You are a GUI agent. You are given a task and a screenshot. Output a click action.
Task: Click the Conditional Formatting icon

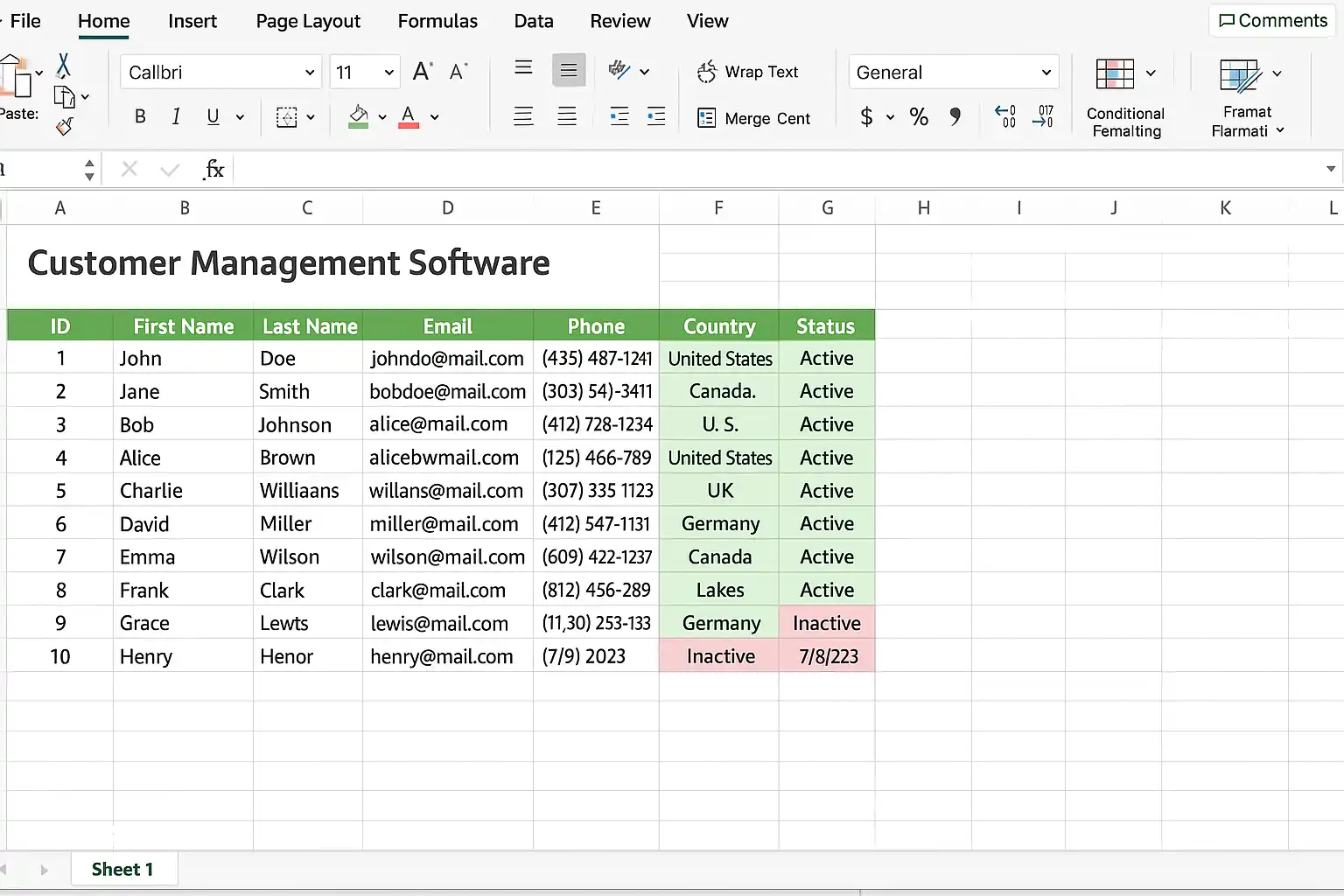tap(1115, 74)
